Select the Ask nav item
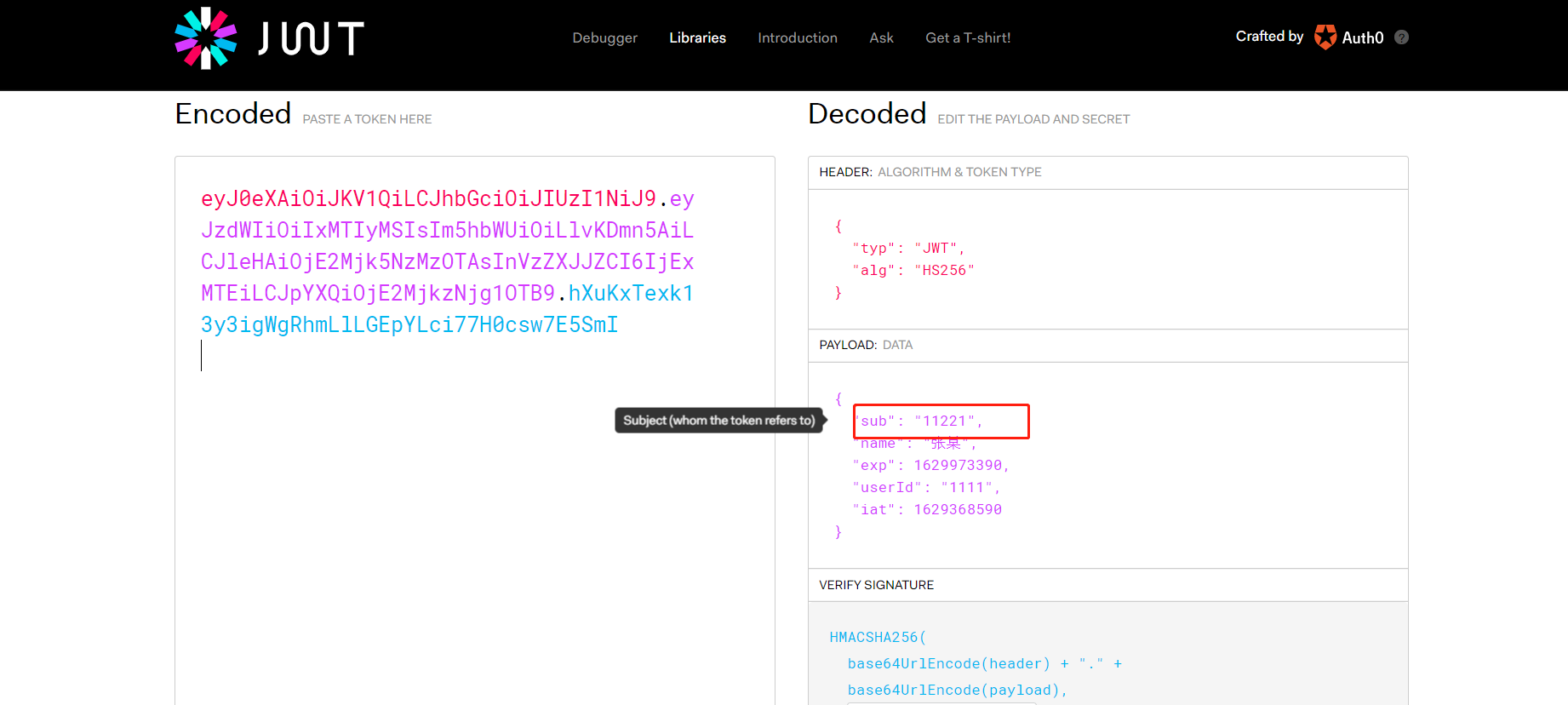Image resolution: width=1568 pixels, height=705 pixels. click(881, 37)
